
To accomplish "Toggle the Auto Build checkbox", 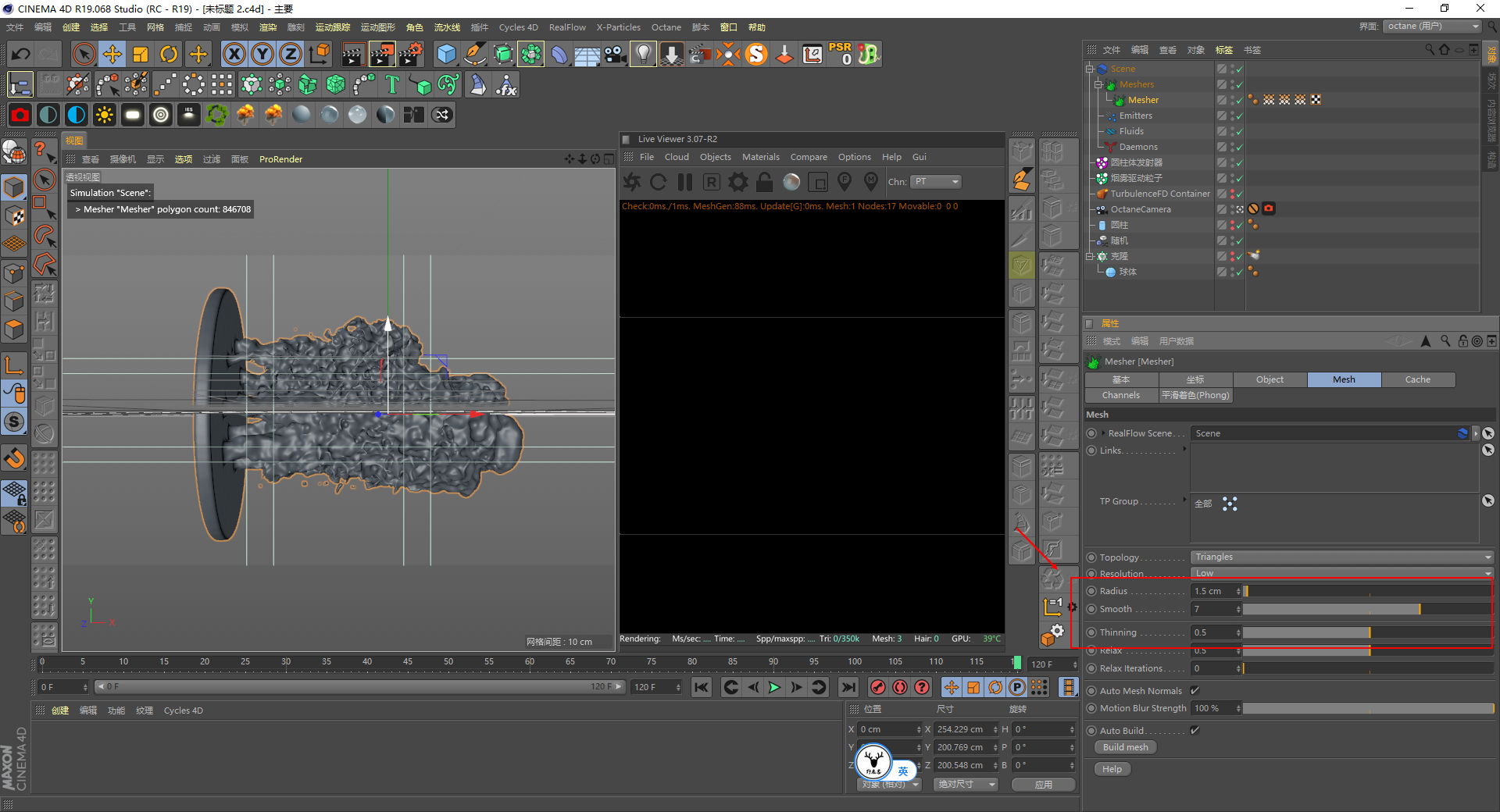I will click(1195, 730).
